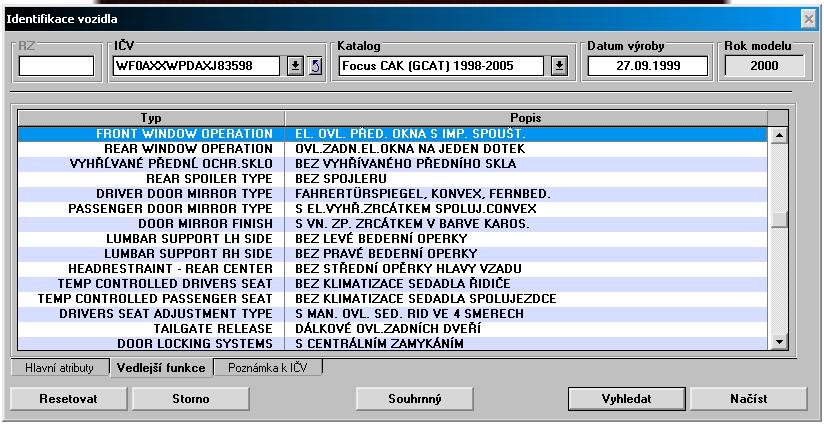Close the Identifikace vozidla dialog
The image size is (824, 425).
[x=808, y=19]
